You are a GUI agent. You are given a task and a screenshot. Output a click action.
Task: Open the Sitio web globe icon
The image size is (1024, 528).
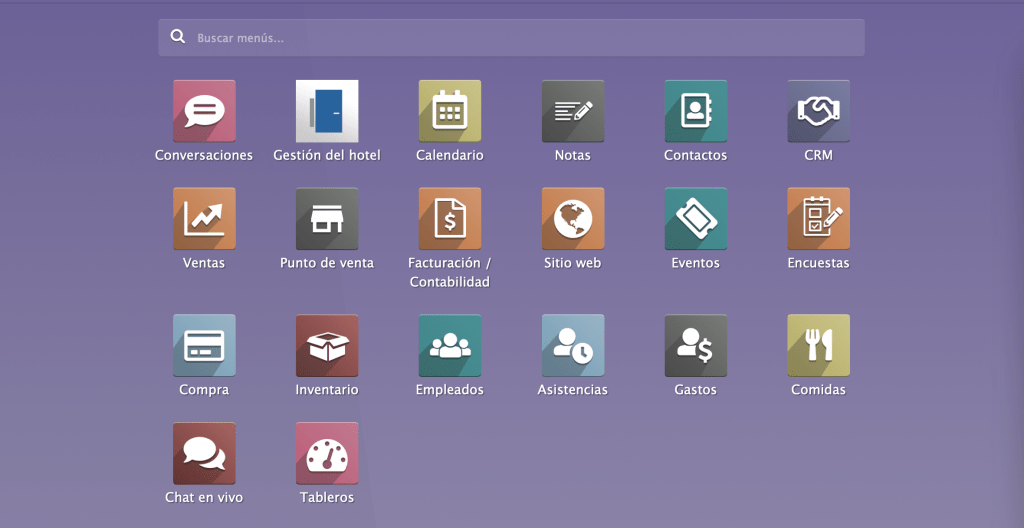(x=573, y=219)
